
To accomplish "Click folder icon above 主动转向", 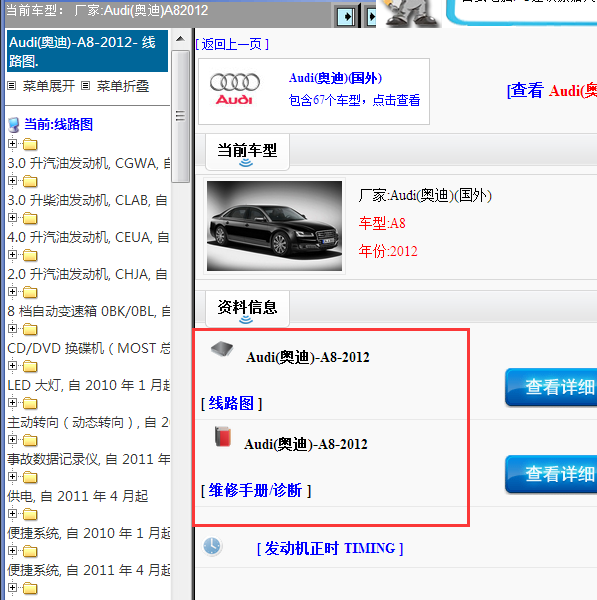I will (30, 403).
